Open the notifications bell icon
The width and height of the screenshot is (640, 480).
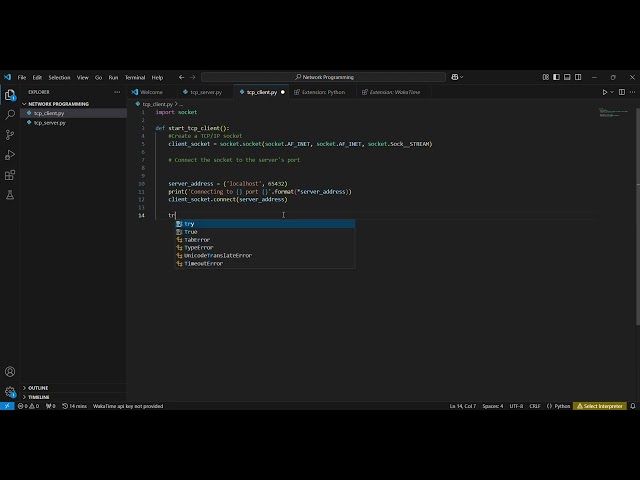coord(633,406)
